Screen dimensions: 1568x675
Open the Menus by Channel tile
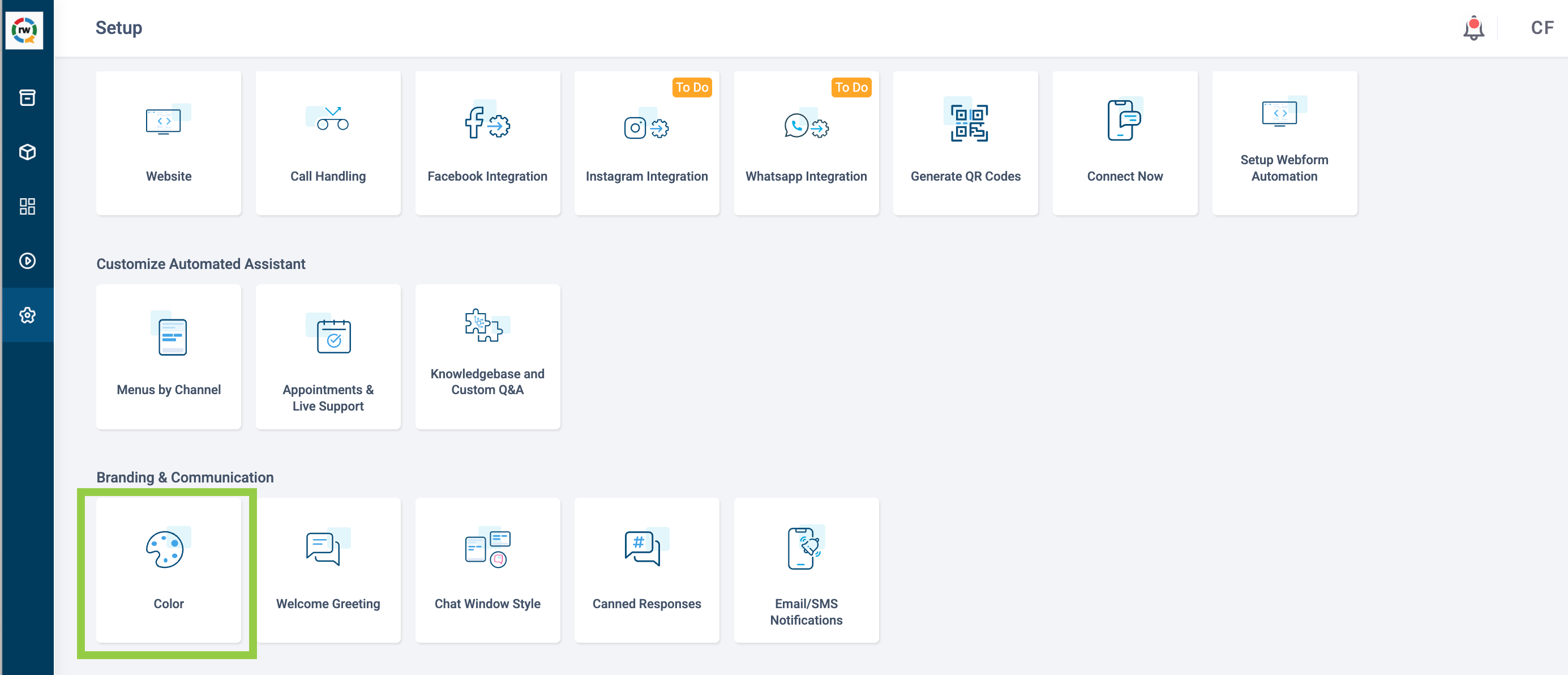click(x=169, y=357)
